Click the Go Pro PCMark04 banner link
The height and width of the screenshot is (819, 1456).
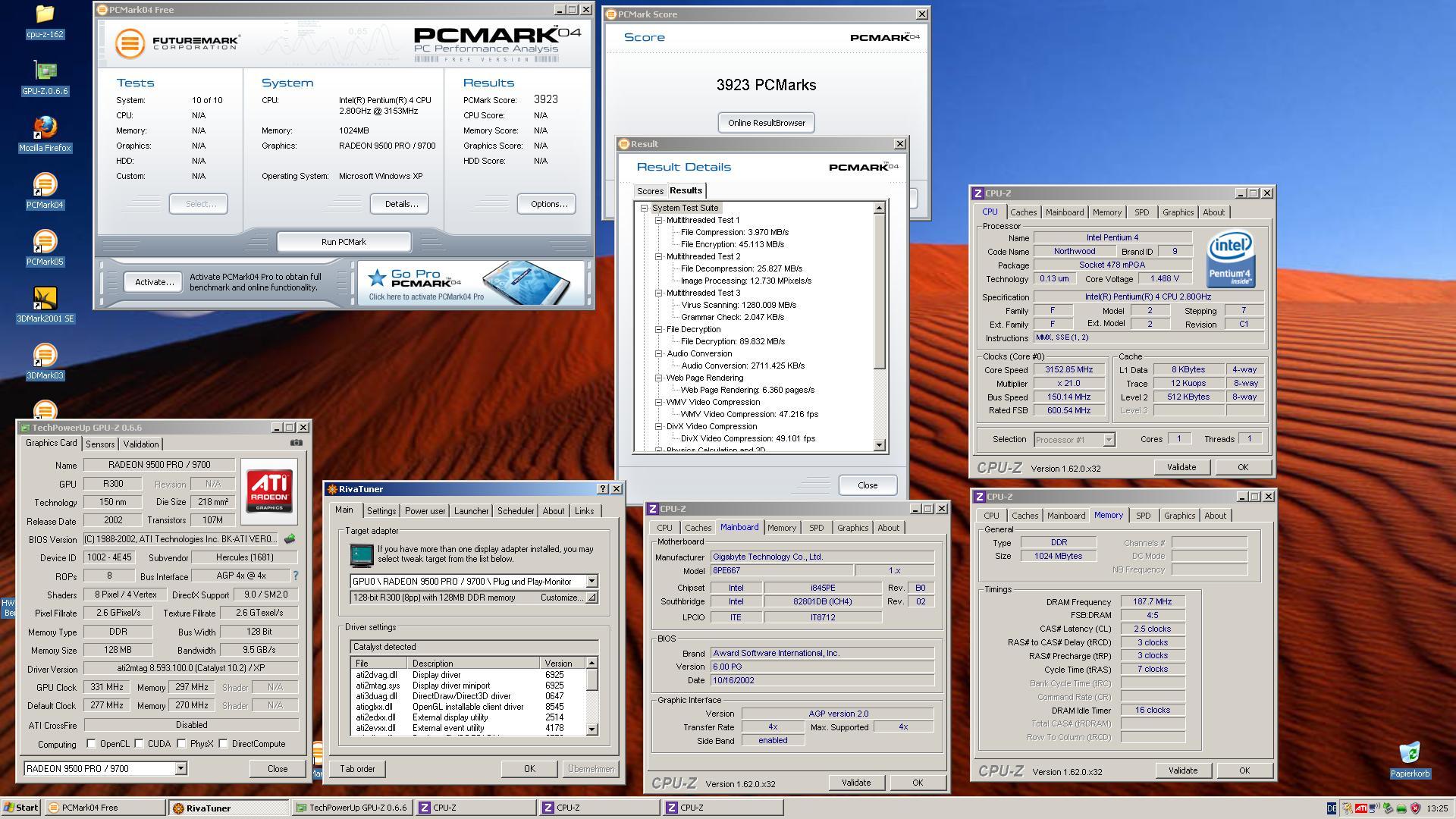pos(470,282)
